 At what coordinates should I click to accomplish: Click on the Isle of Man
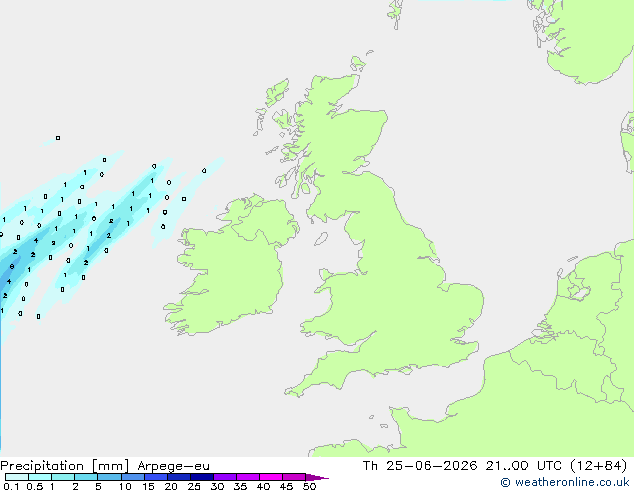(321, 239)
